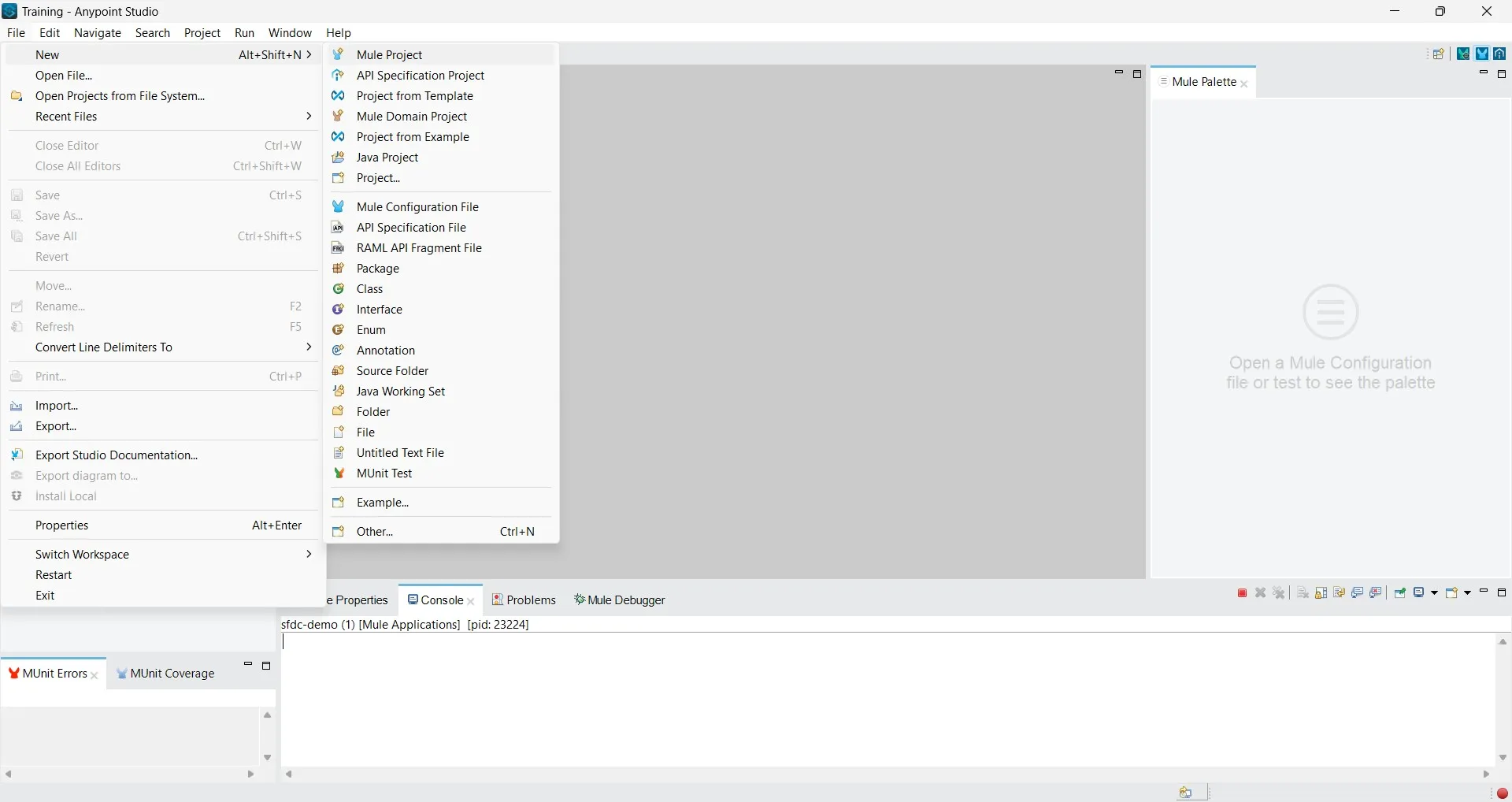The image size is (1512, 802).
Task: Toggle Word Wrap in the console toolbar
Action: click(1340, 593)
